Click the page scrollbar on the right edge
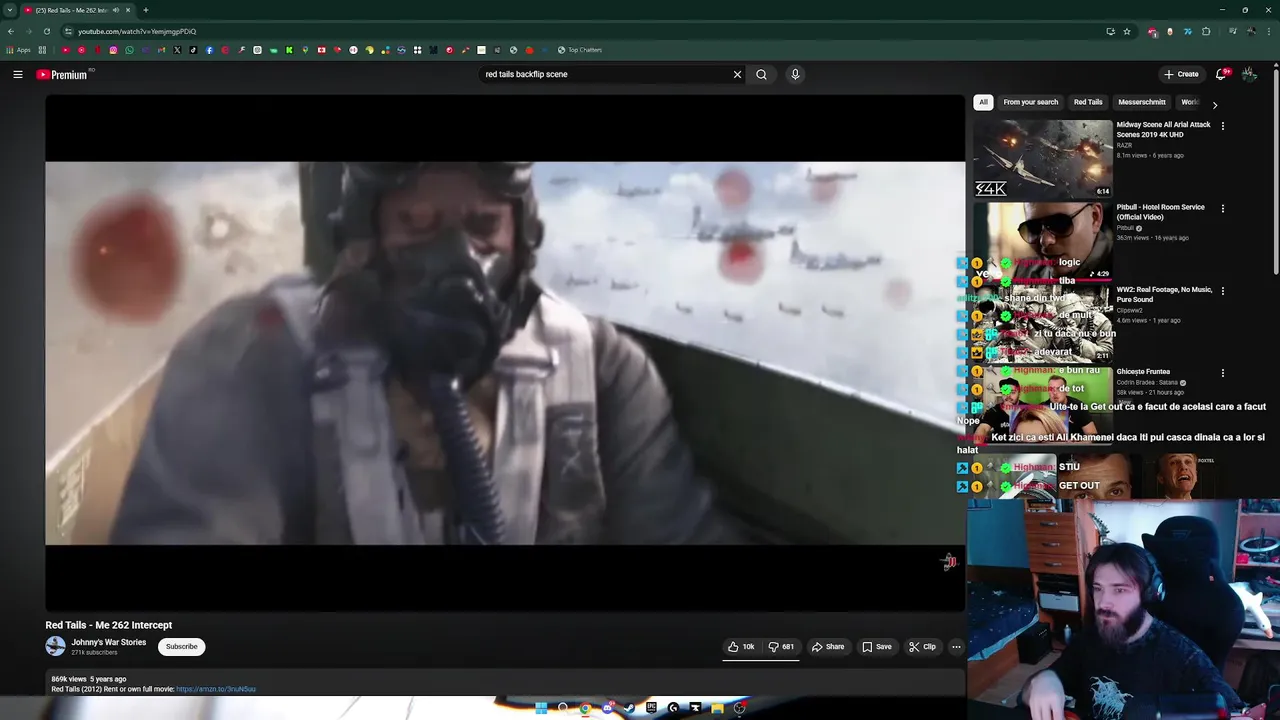Image resolution: width=1280 pixels, height=720 pixels. click(x=1276, y=170)
